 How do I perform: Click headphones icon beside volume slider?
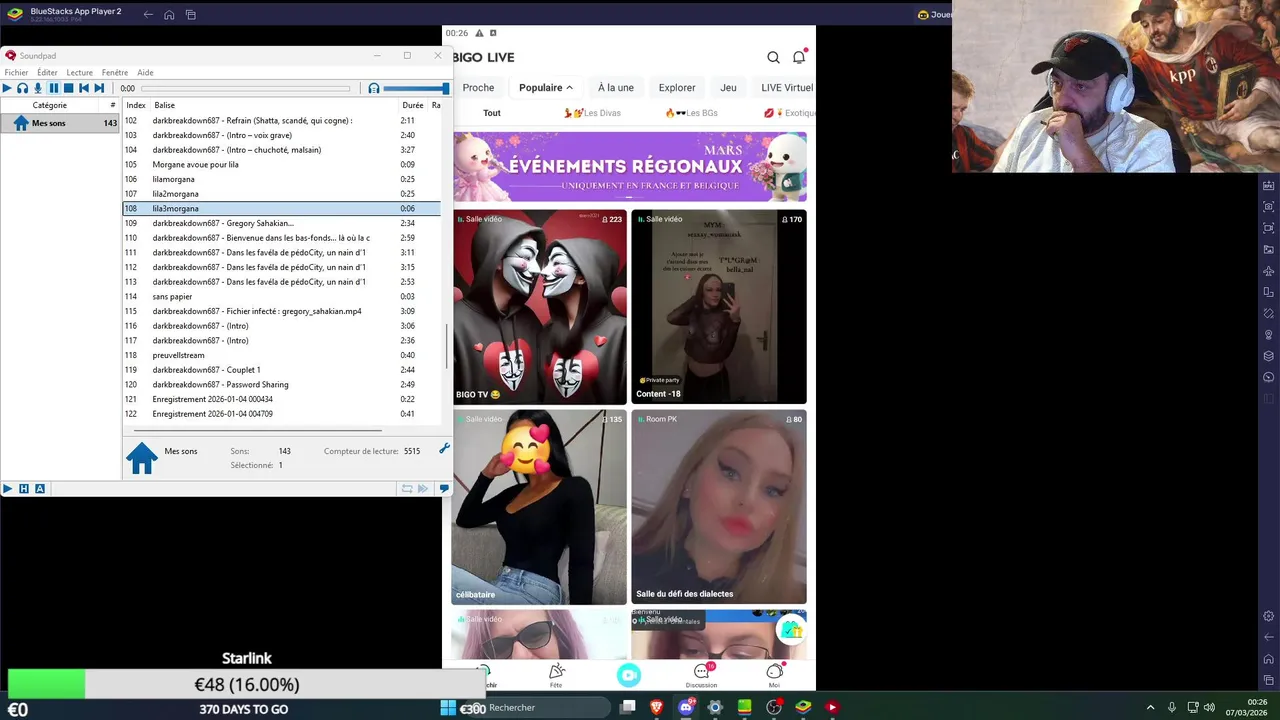(374, 88)
